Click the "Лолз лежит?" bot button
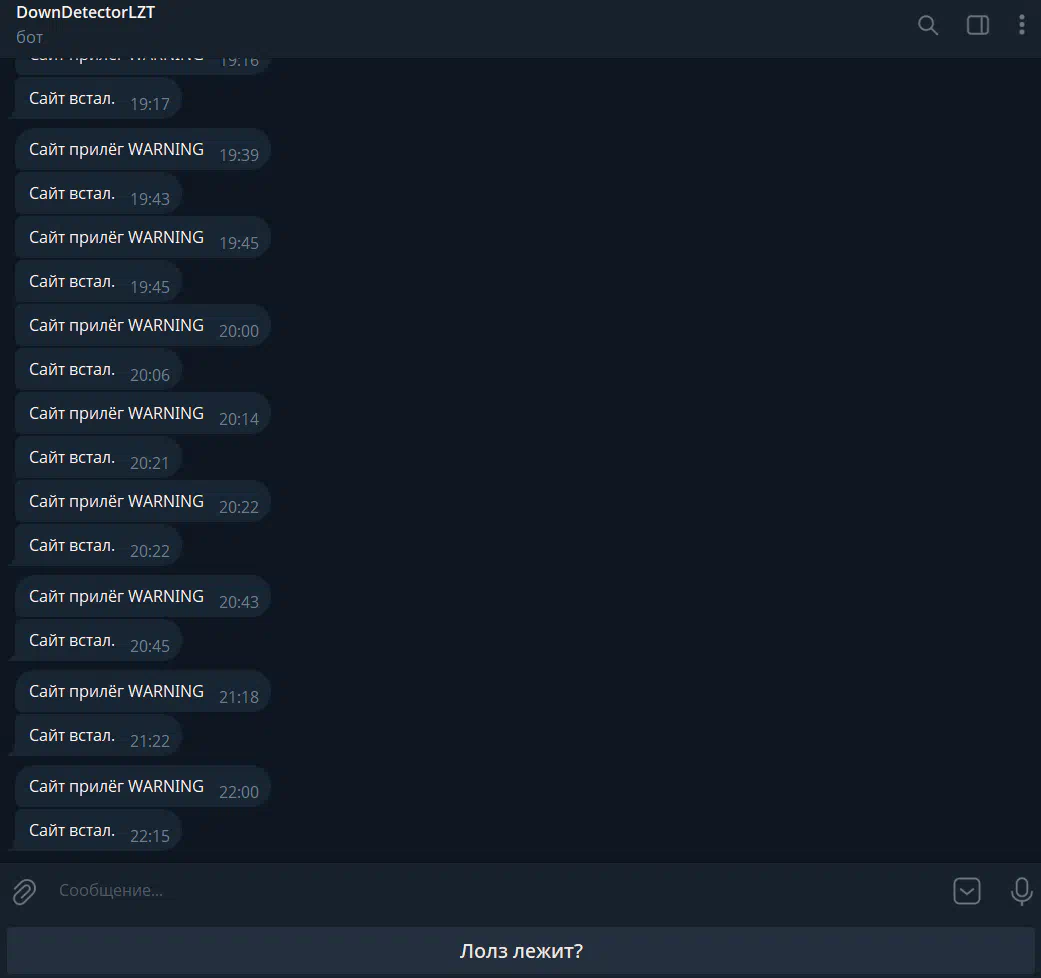 pyautogui.click(x=520, y=951)
